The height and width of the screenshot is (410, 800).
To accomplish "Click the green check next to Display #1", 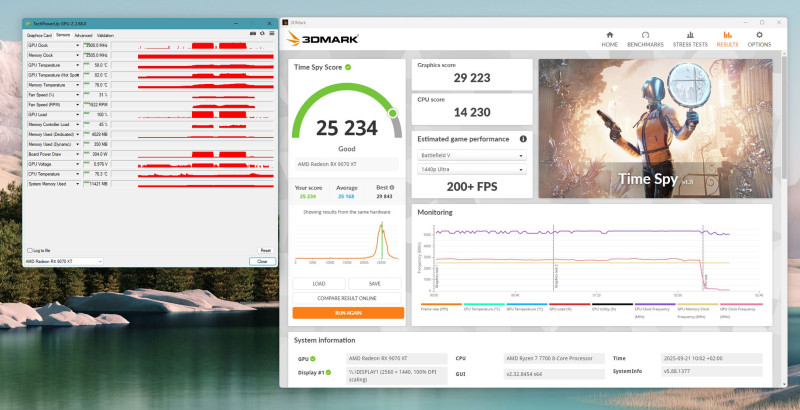I will (329, 372).
